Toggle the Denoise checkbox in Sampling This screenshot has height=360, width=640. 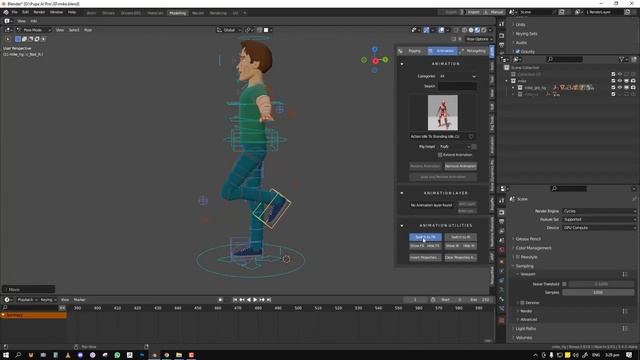coord(522,303)
